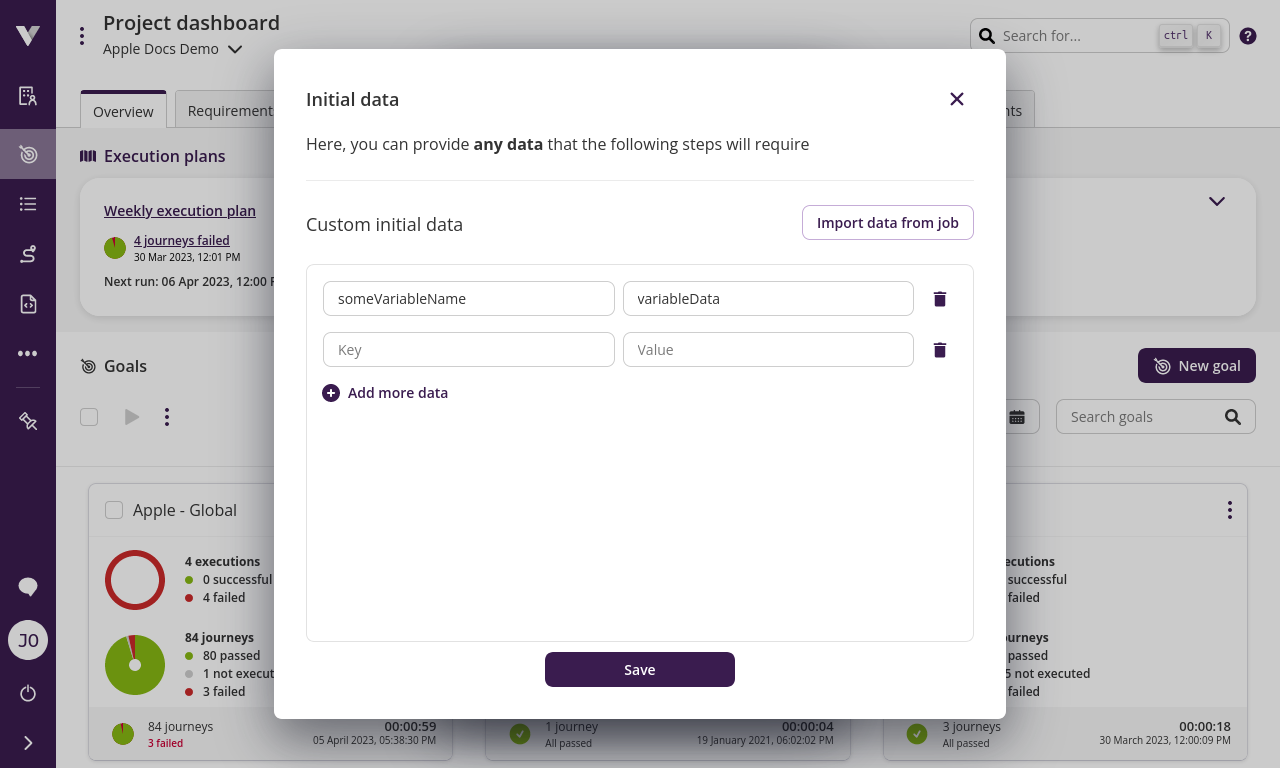Delete the empty Key/Value row

click(940, 350)
